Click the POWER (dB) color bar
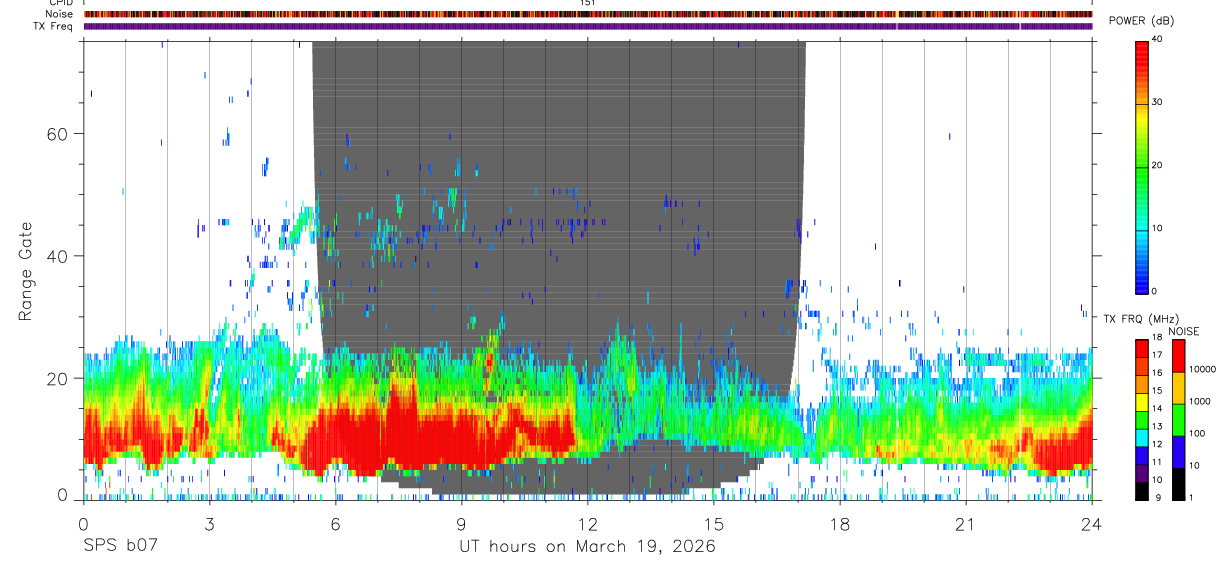The width and height of the screenshot is (1228, 567). [x=1142, y=165]
